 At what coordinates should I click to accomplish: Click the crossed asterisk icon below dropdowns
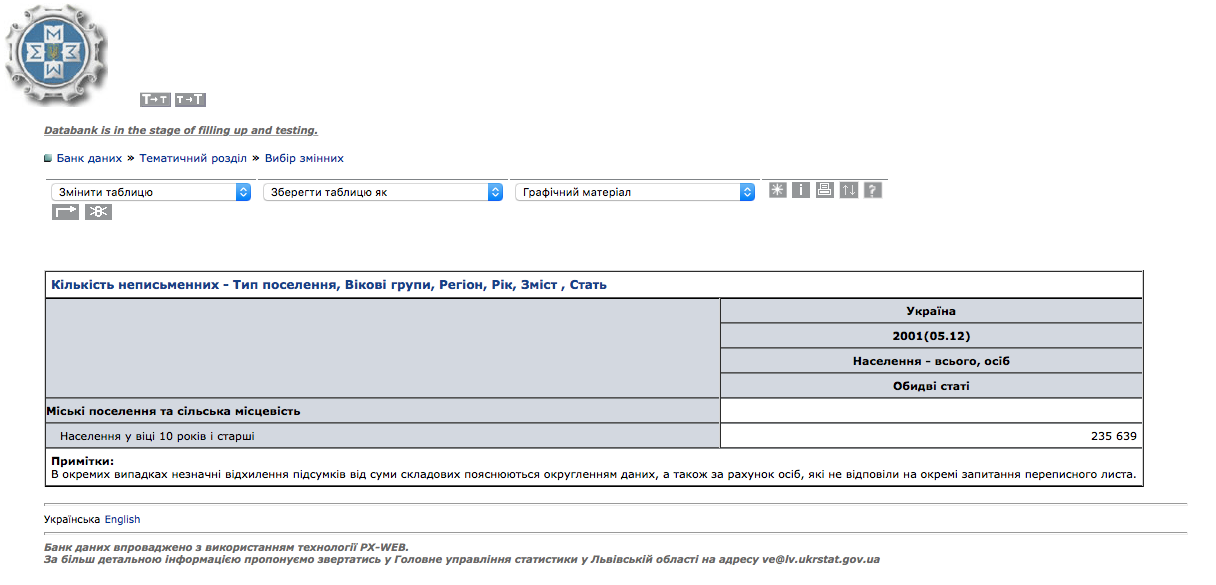(98, 212)
